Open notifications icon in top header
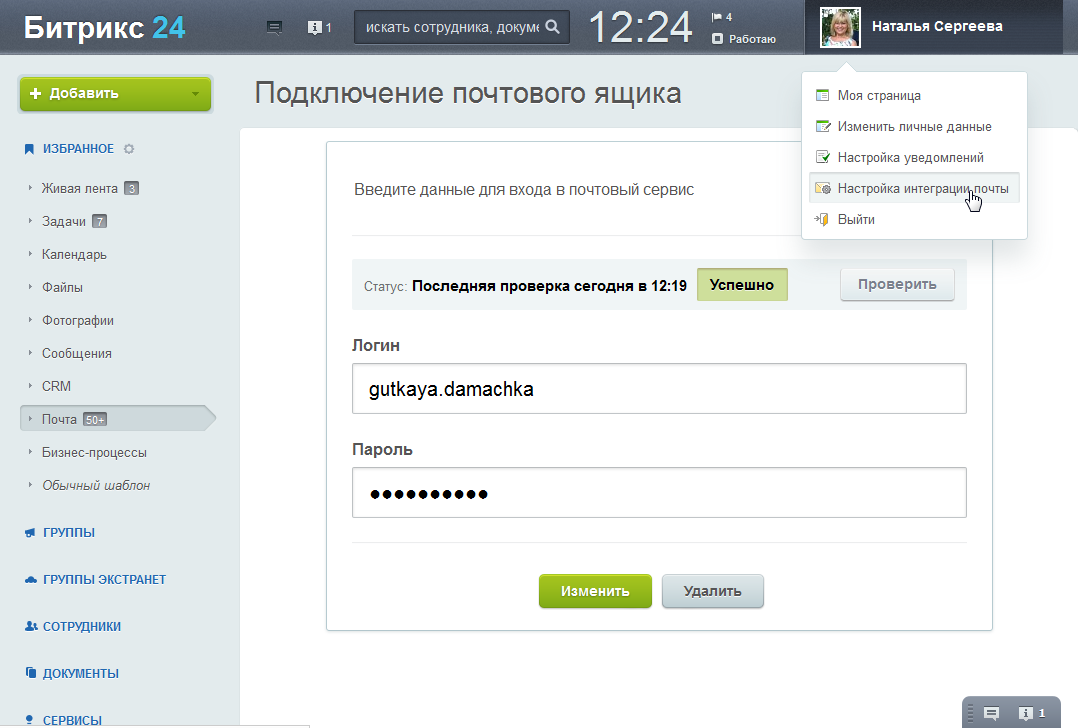Viewport: 1078px width, 728px height. pos(315,27)
